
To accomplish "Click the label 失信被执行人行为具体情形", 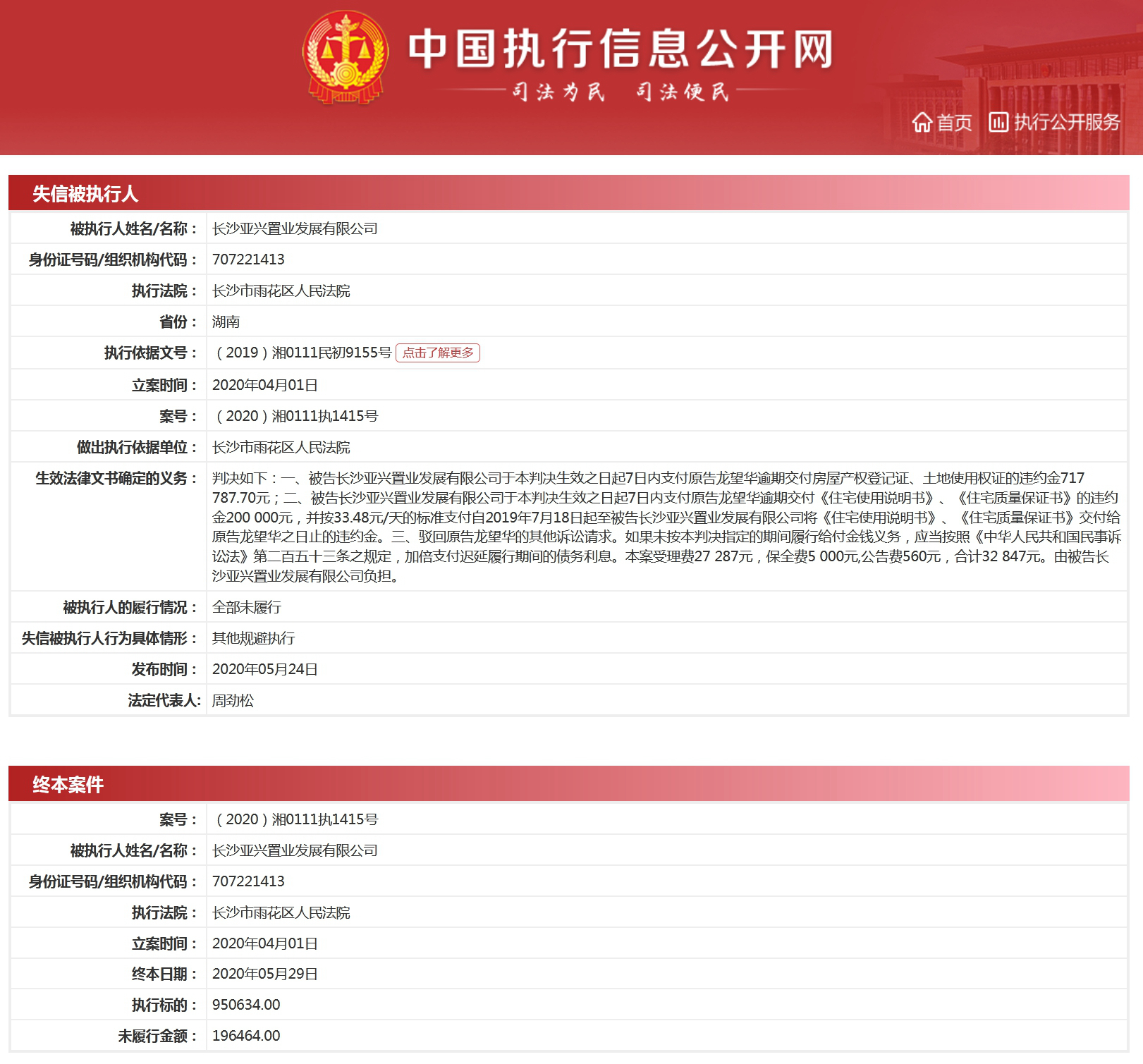I will (109, 638).
